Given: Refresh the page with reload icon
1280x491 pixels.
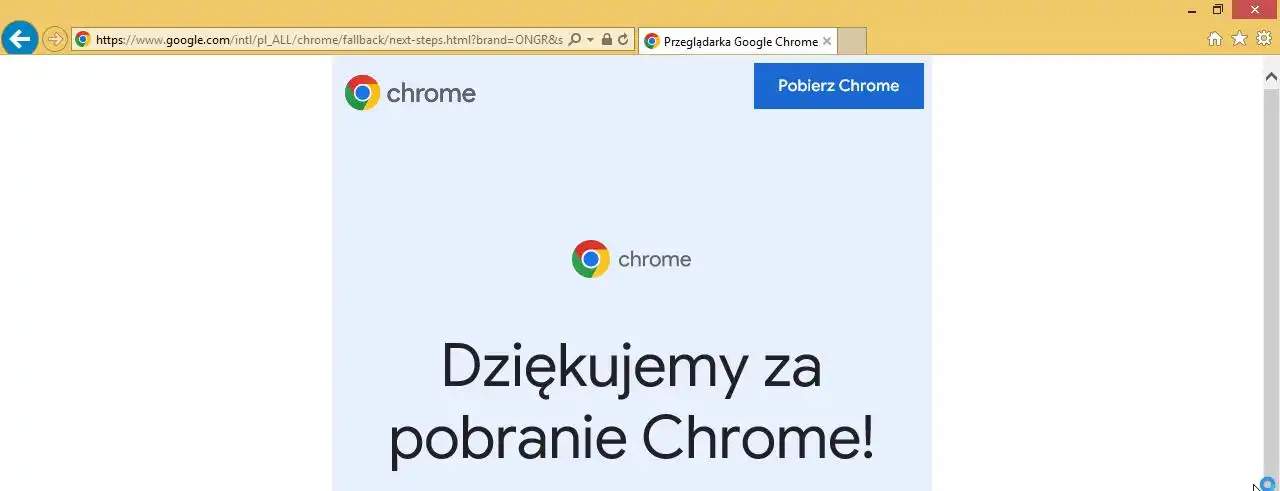Looking at the screenshot, I should coord(623,40).
